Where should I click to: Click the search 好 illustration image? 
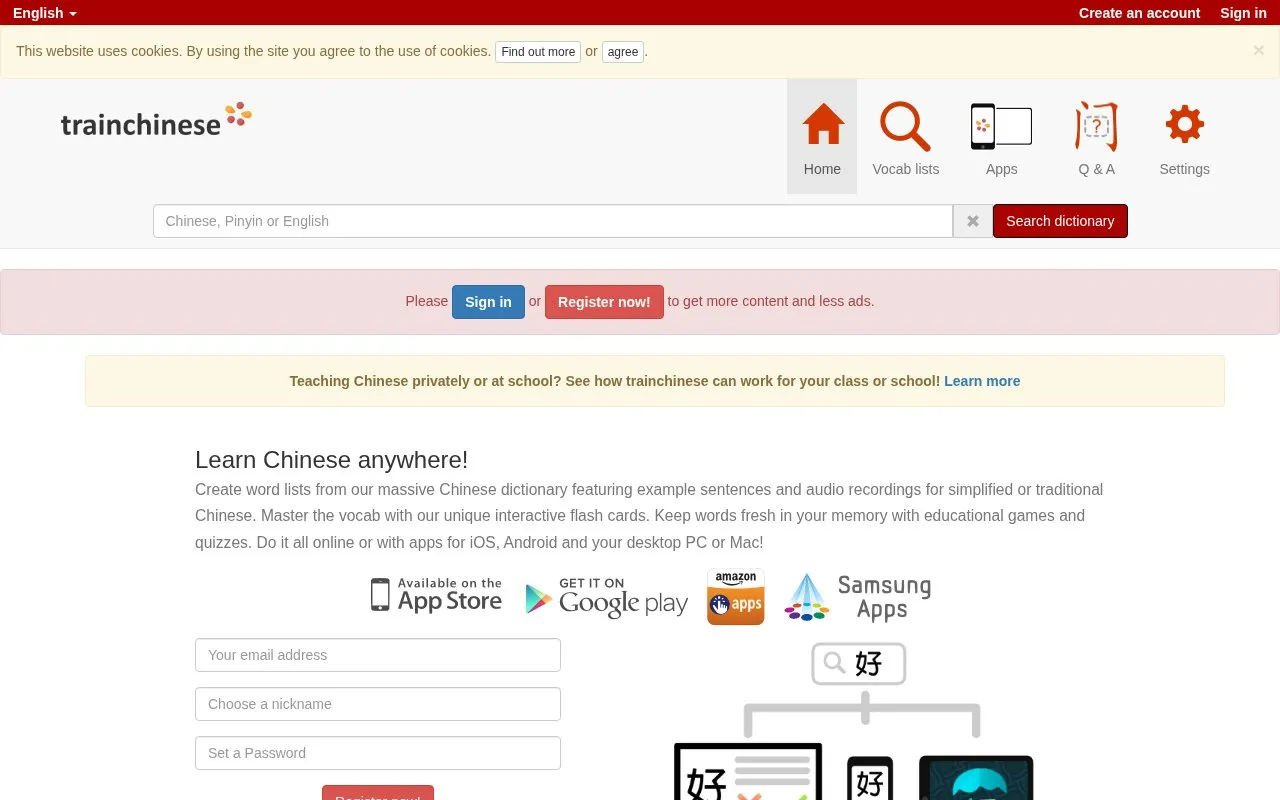854,720
